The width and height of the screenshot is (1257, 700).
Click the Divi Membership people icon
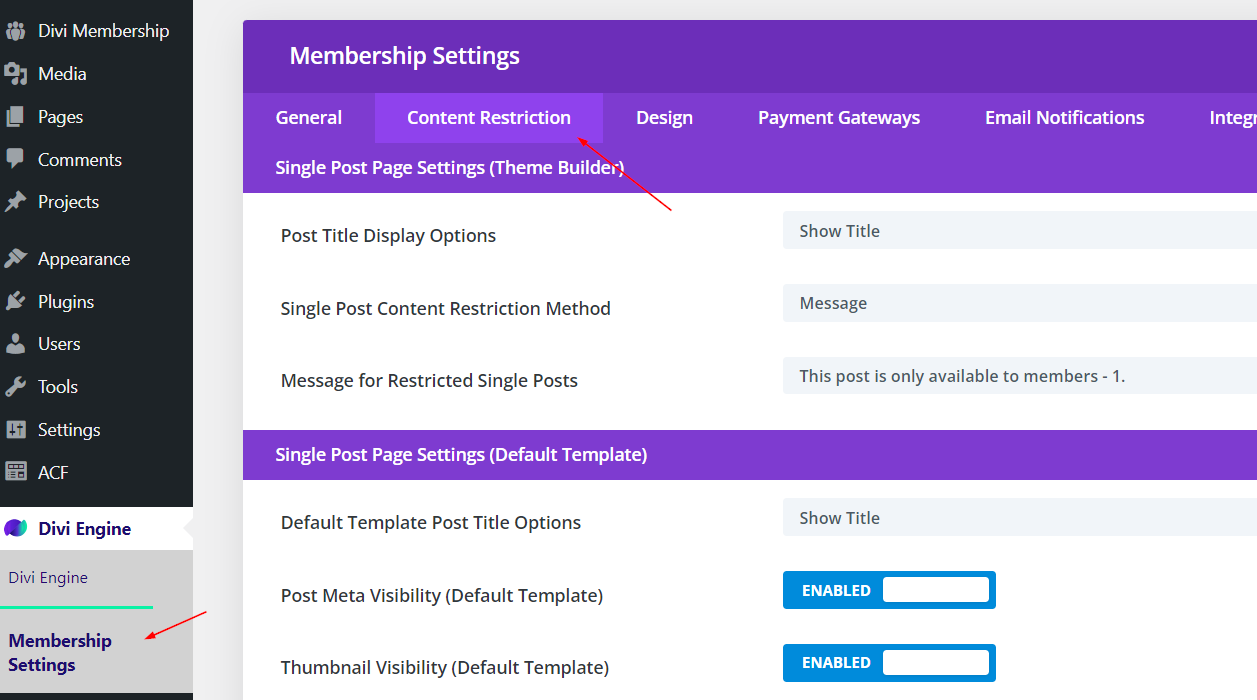[15, 31]
